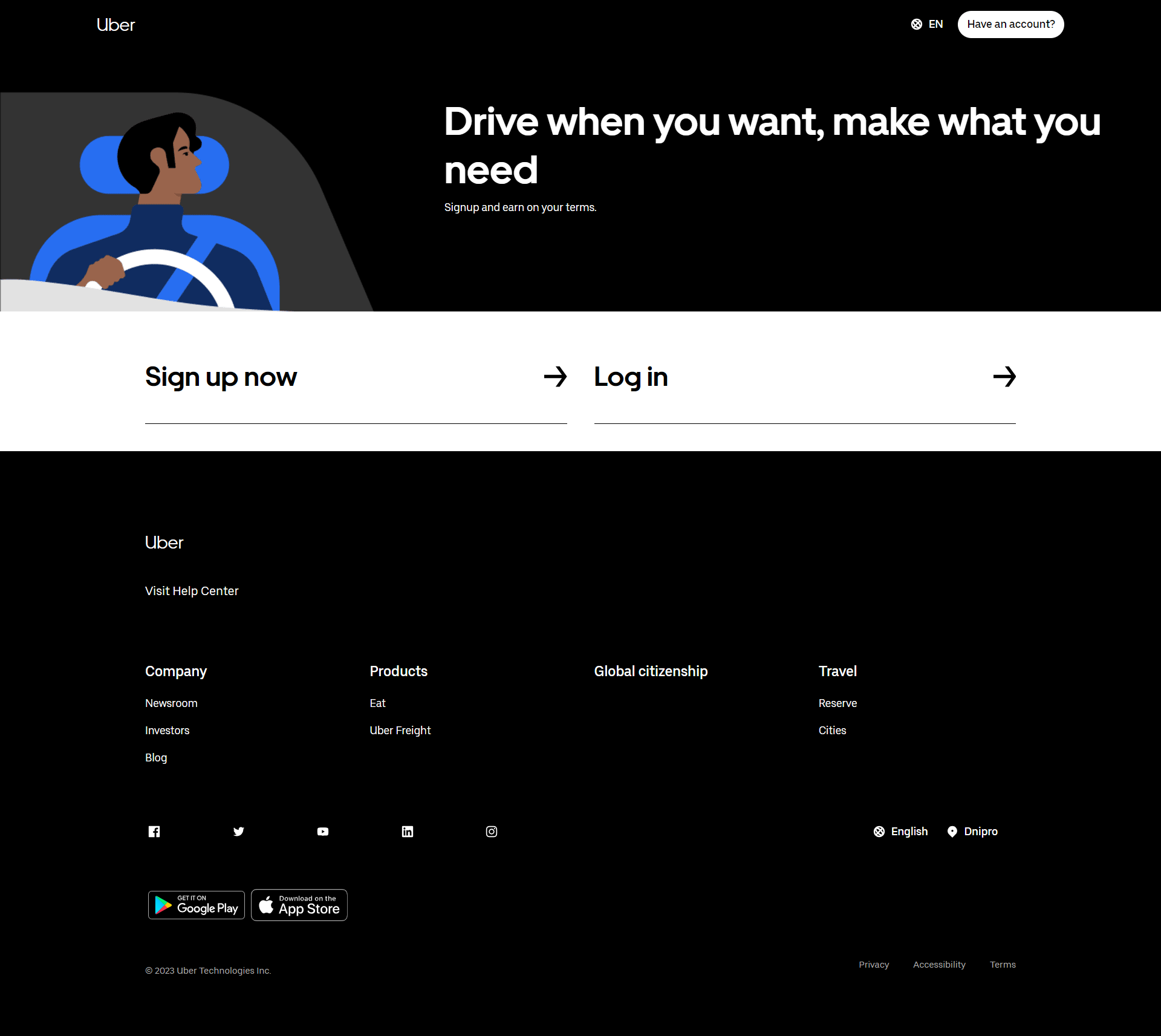Click the YouTube icon in footer
1161x1036 pixels.
click(323, 831)
